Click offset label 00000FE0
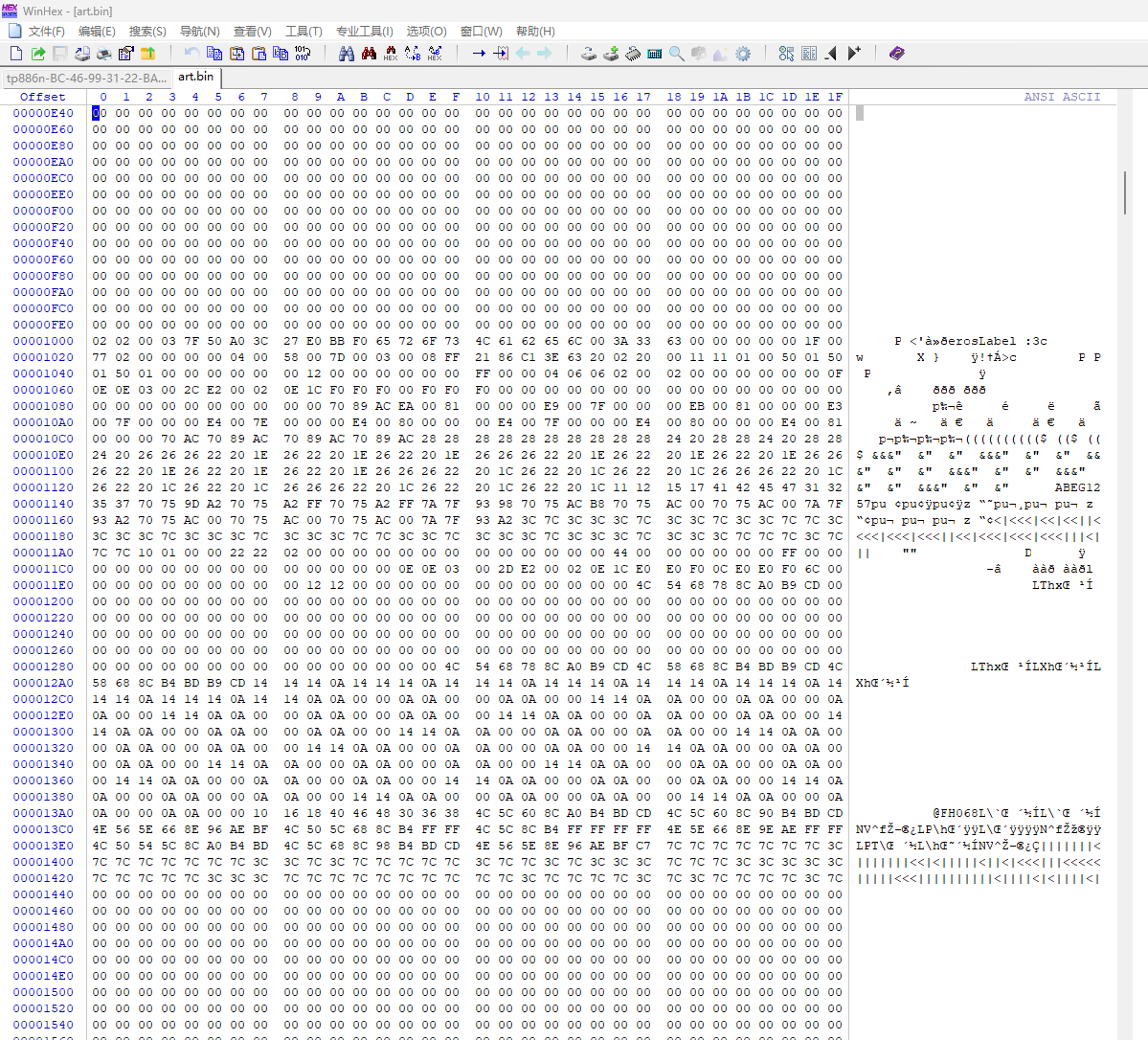 [43, 326]
